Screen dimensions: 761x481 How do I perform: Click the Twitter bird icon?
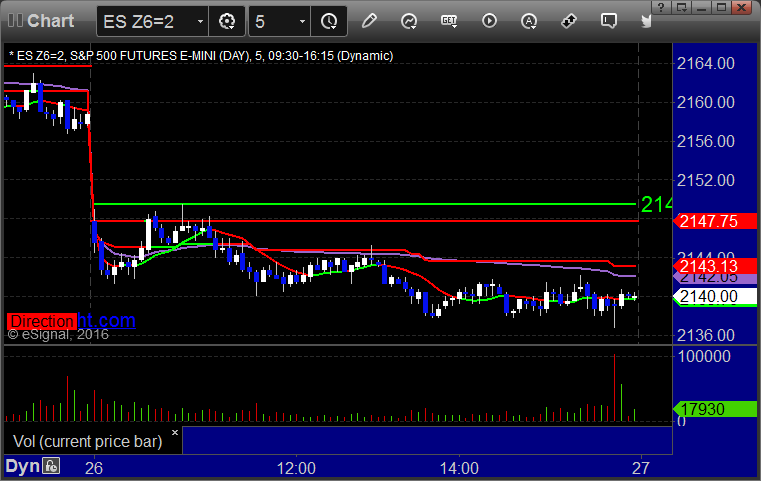click(646, 21)
